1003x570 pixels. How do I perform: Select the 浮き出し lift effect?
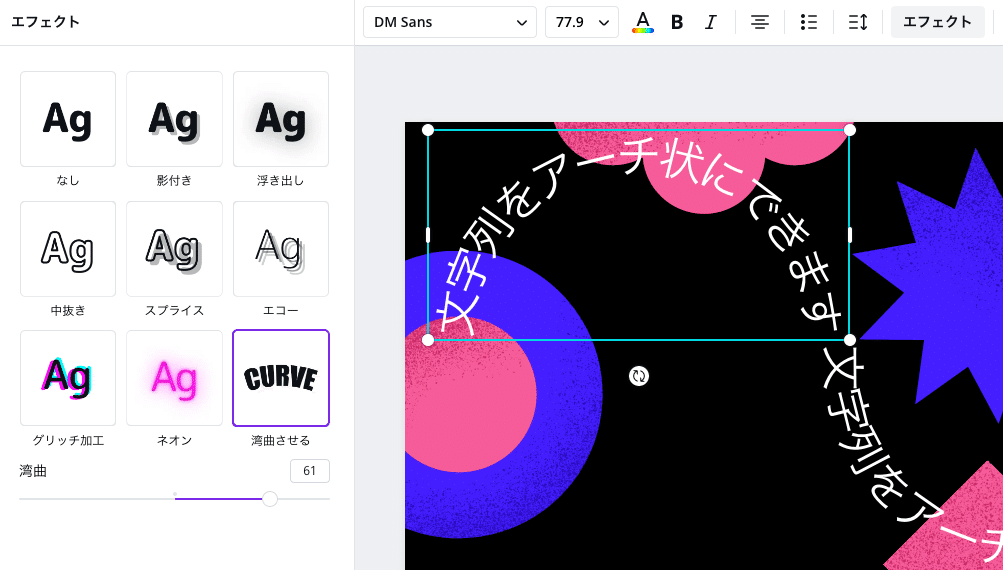tap(281, 119)
